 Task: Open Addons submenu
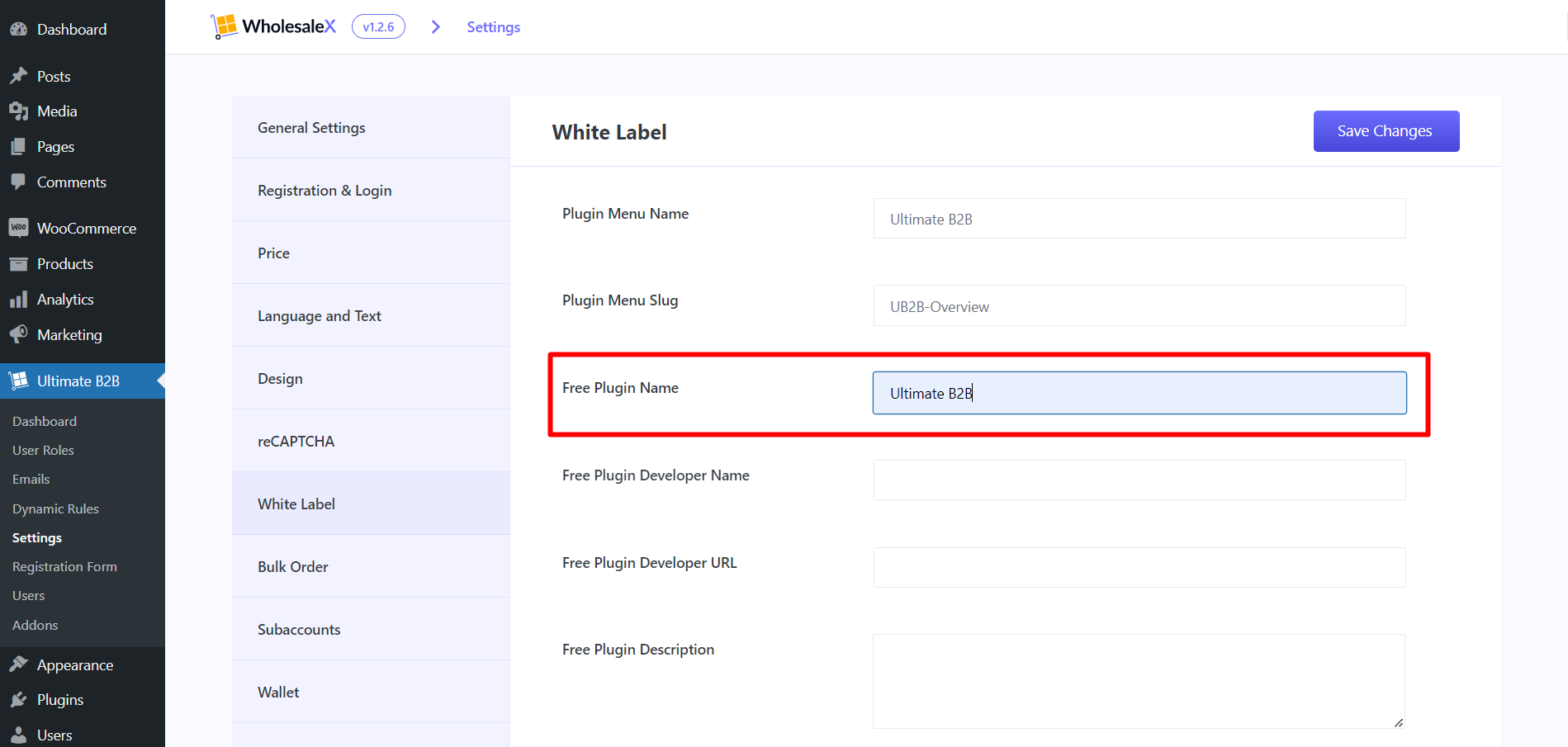click(x=35, y=625)
